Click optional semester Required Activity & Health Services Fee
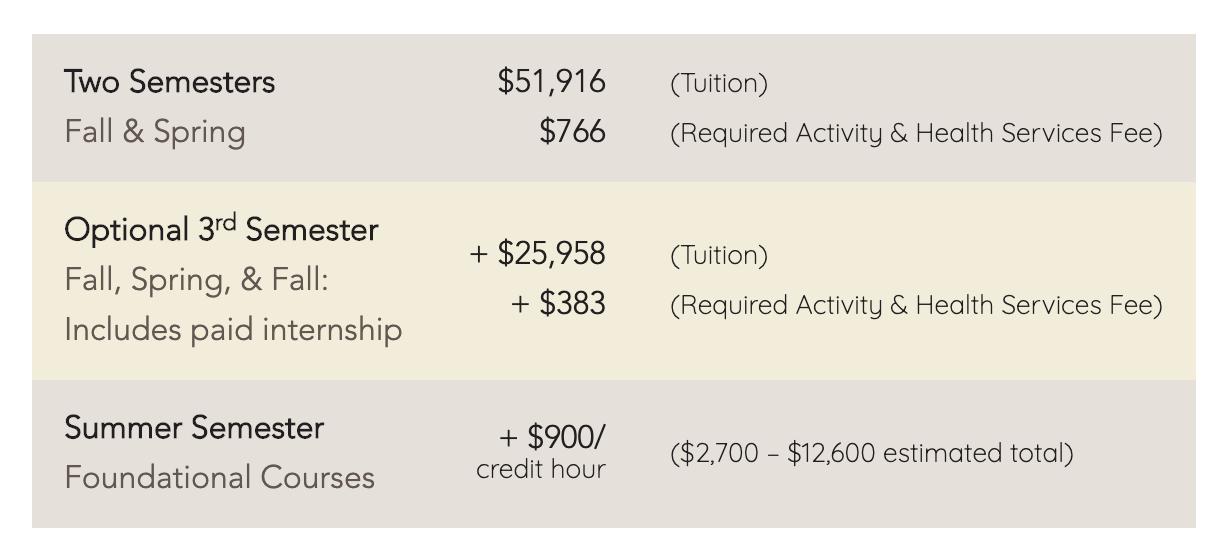The height and width of the screenshot is (556, 1230). (x=915, y=305)
